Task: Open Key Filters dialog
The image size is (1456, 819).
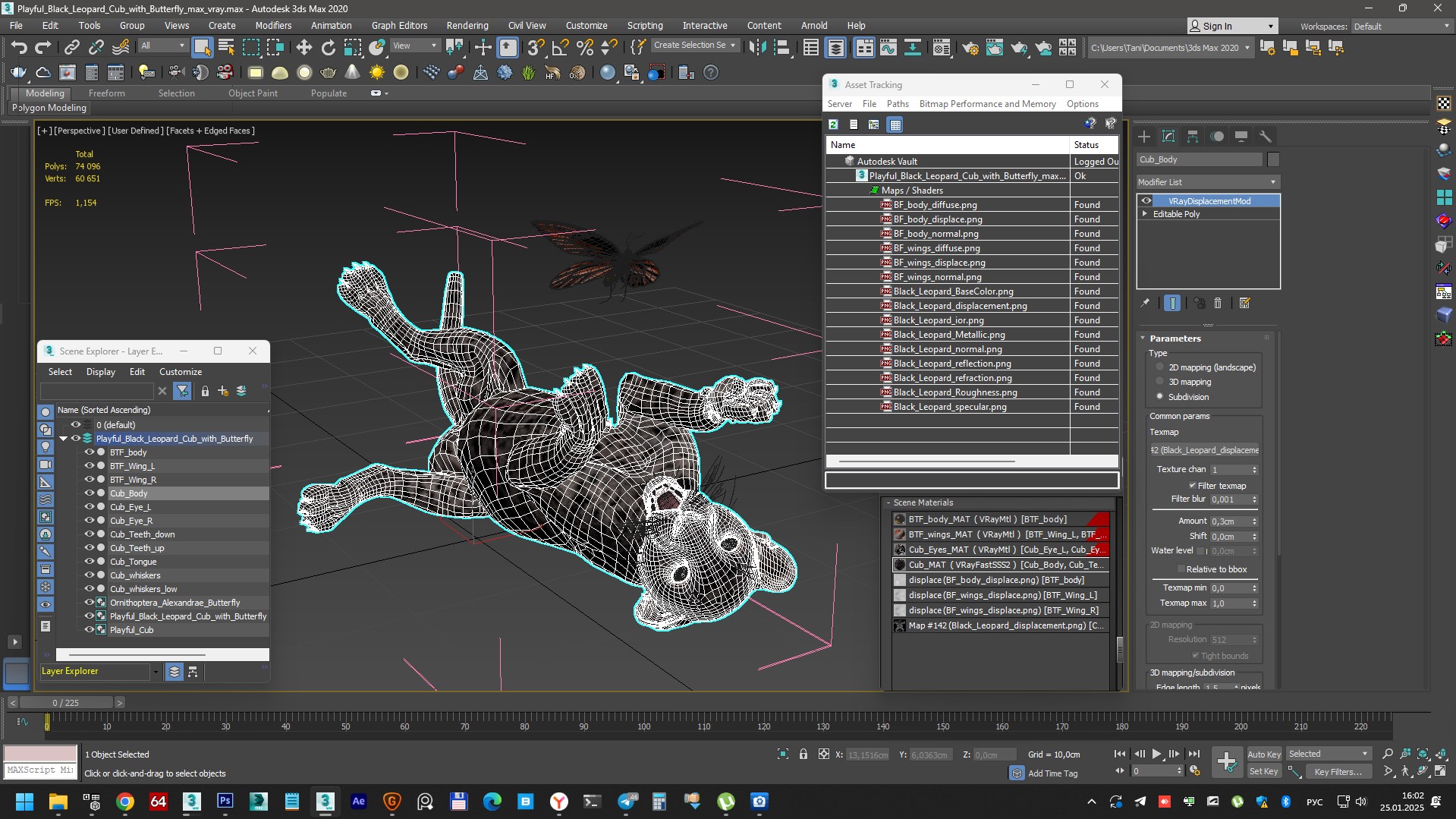Action: pos(1338,771)
